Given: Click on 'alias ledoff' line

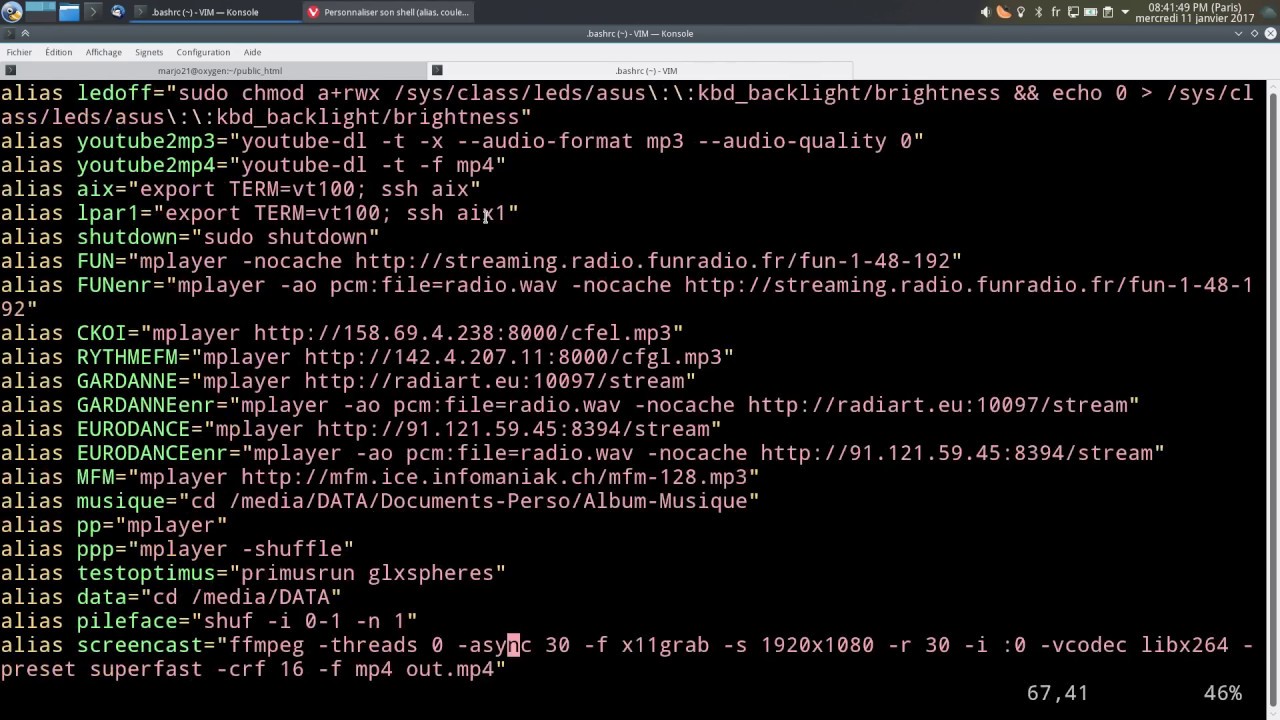Looking at the screenshot, I should pos(627,105).
